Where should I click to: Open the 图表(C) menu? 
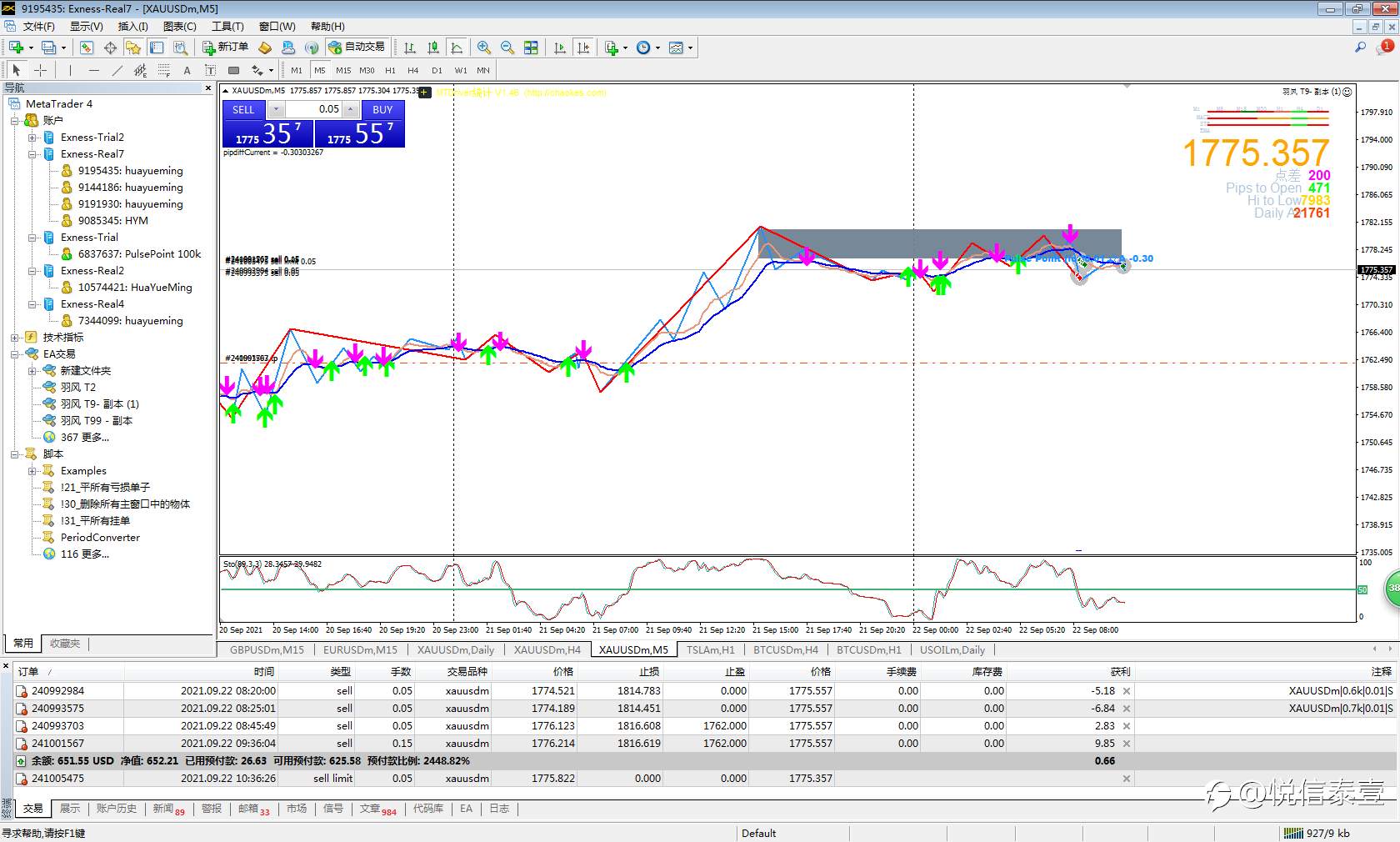[x=180, y=26]
